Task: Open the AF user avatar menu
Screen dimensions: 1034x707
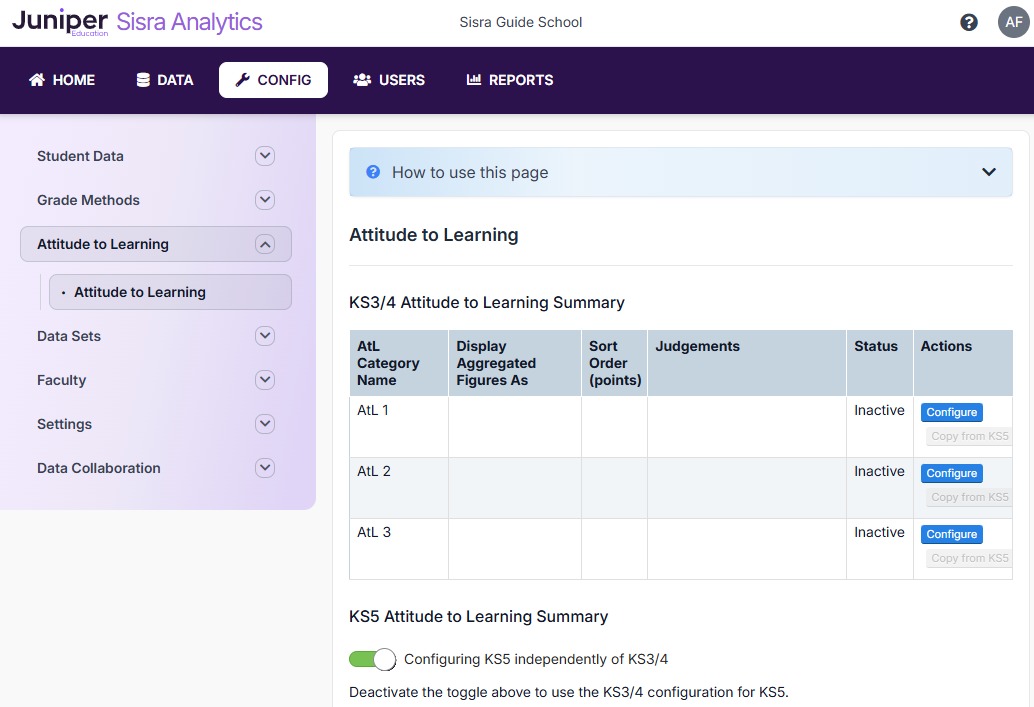Action: 1013,22
